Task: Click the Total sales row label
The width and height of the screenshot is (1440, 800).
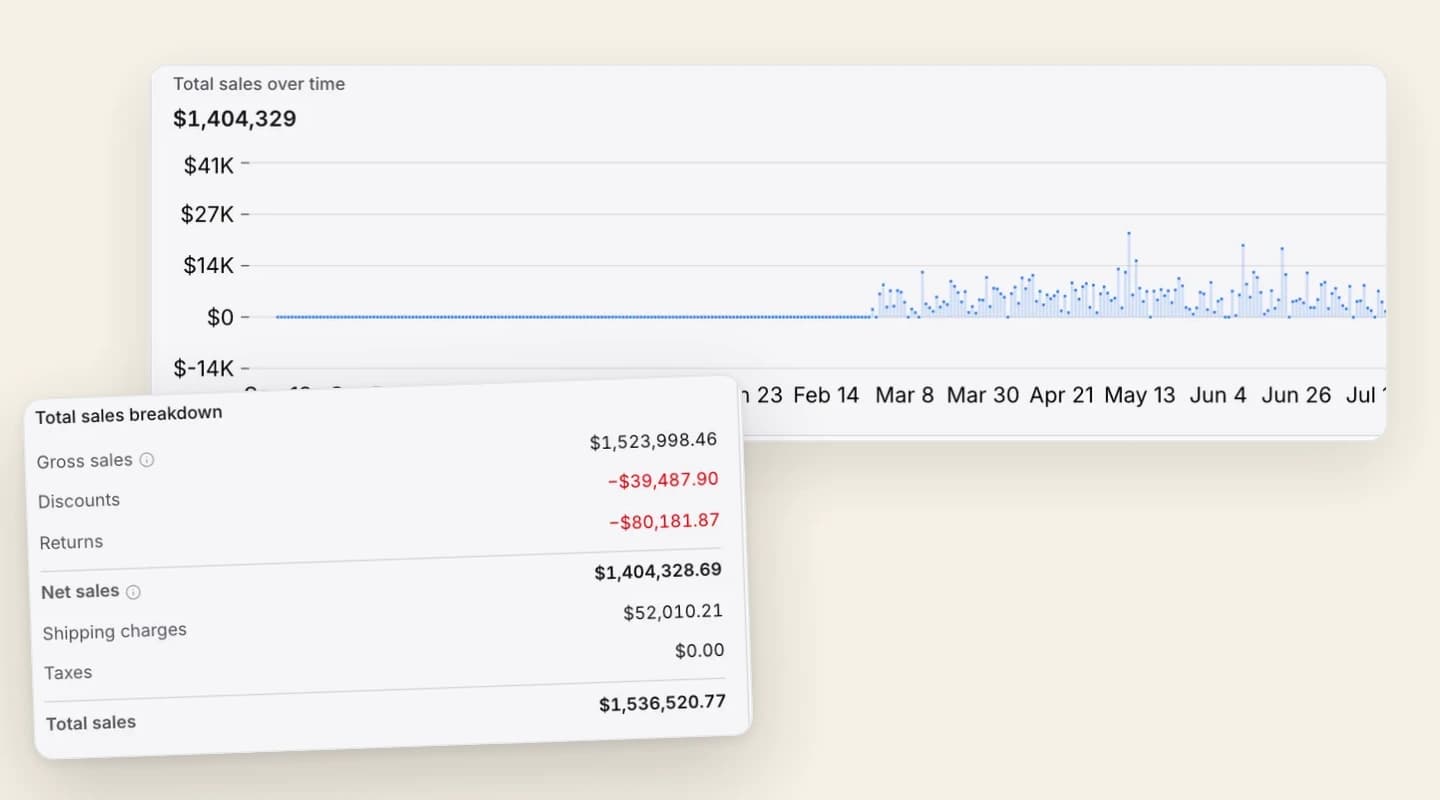Action: pyautogui.click(x=91, y=723)
